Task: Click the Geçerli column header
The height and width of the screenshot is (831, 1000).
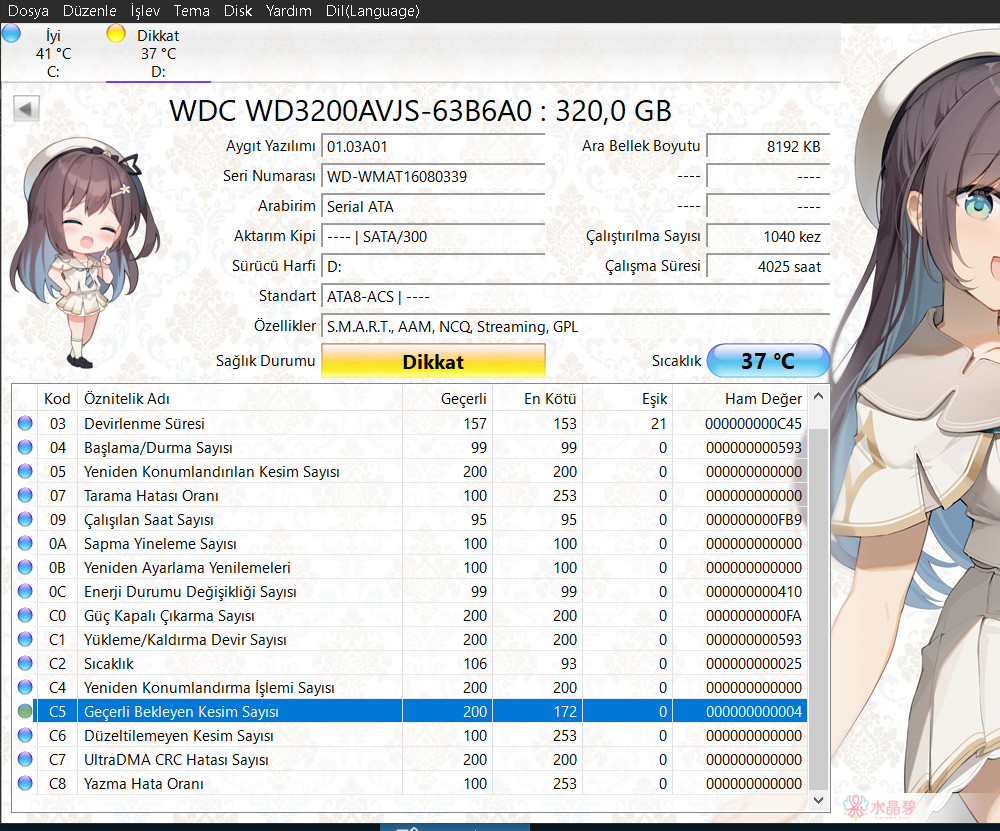Action: (447, 399)
